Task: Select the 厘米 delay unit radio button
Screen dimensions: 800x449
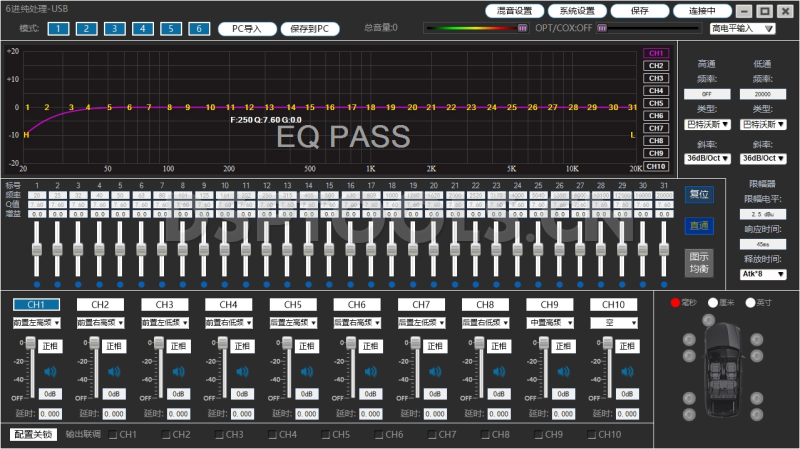Action: (x=713, y=302)
